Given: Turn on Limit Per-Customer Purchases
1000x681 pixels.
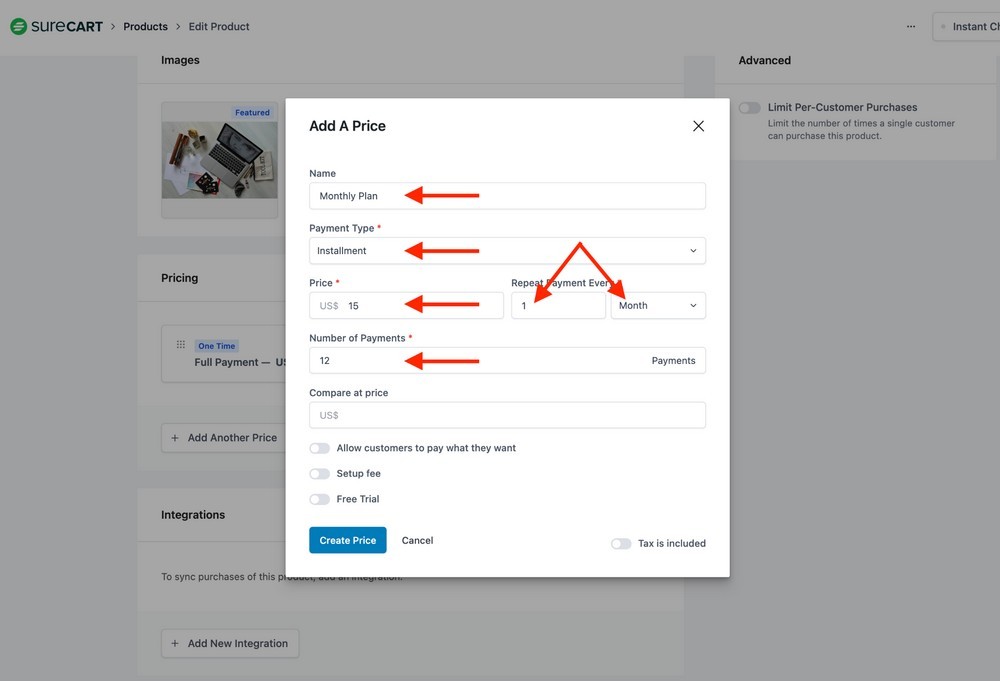Looking at the screenshot, I should click(749, 108).
